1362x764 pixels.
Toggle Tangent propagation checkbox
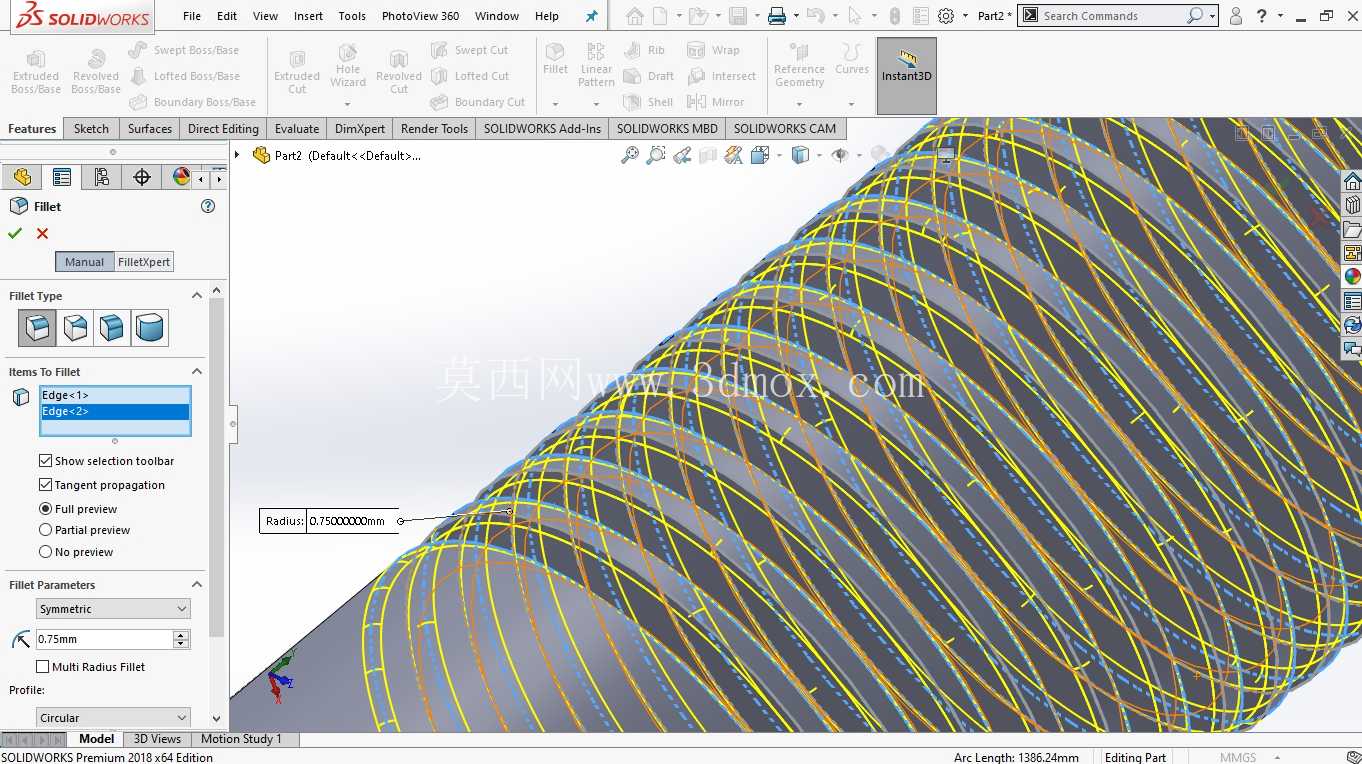(45, 485)
